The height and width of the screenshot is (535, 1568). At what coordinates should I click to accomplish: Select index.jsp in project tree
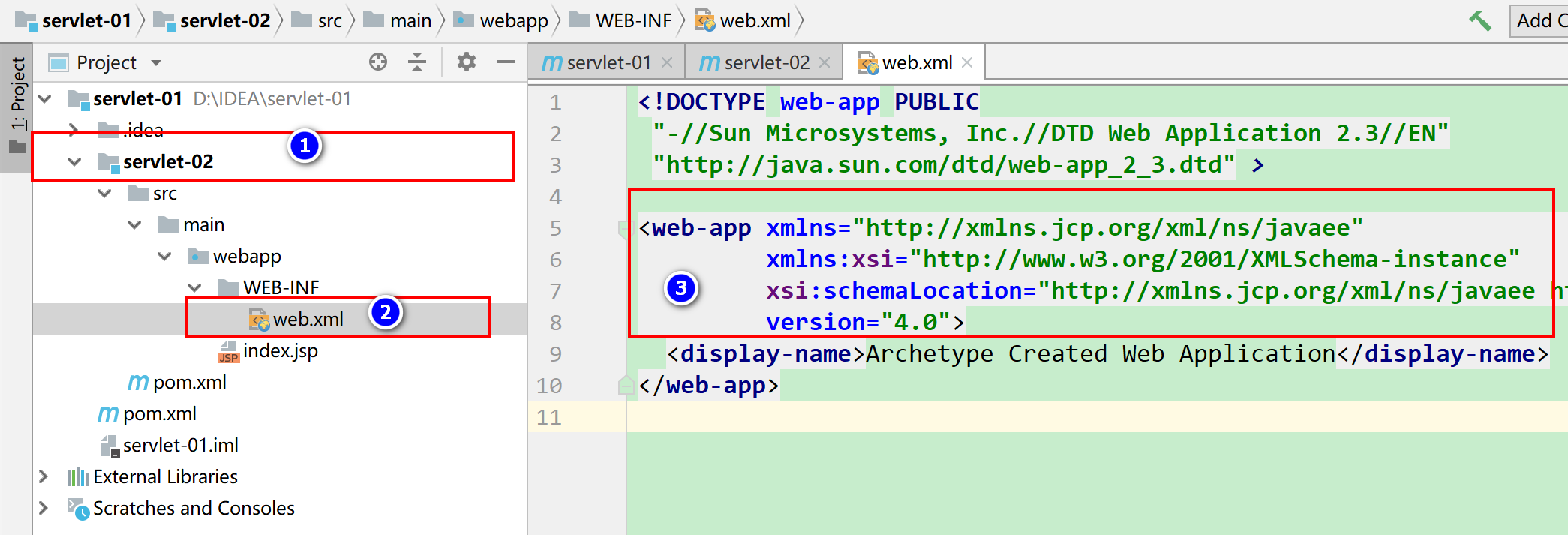pyautogui.click(x=280, y=350)
